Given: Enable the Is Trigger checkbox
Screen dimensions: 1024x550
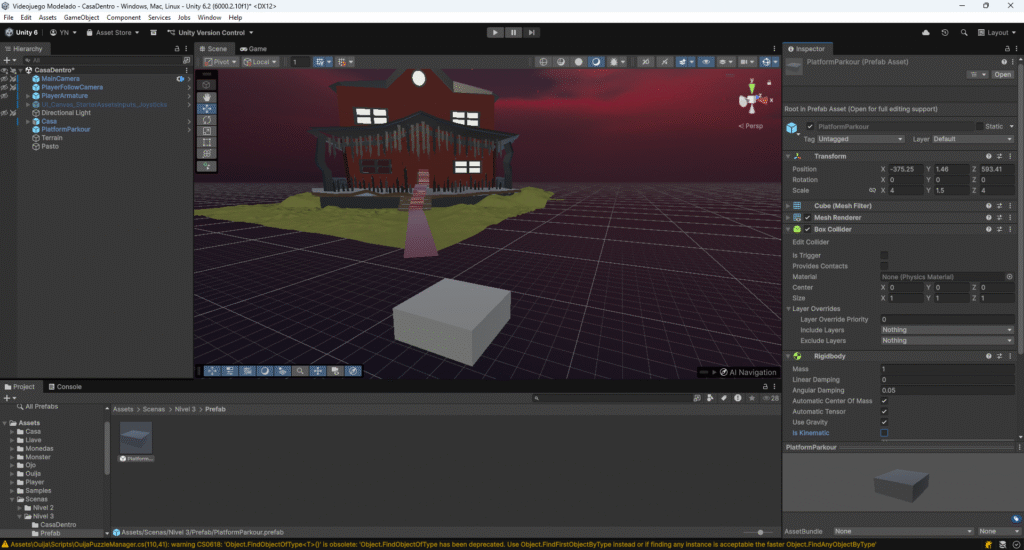Looking at the screenshot, I should click(884, 255).
